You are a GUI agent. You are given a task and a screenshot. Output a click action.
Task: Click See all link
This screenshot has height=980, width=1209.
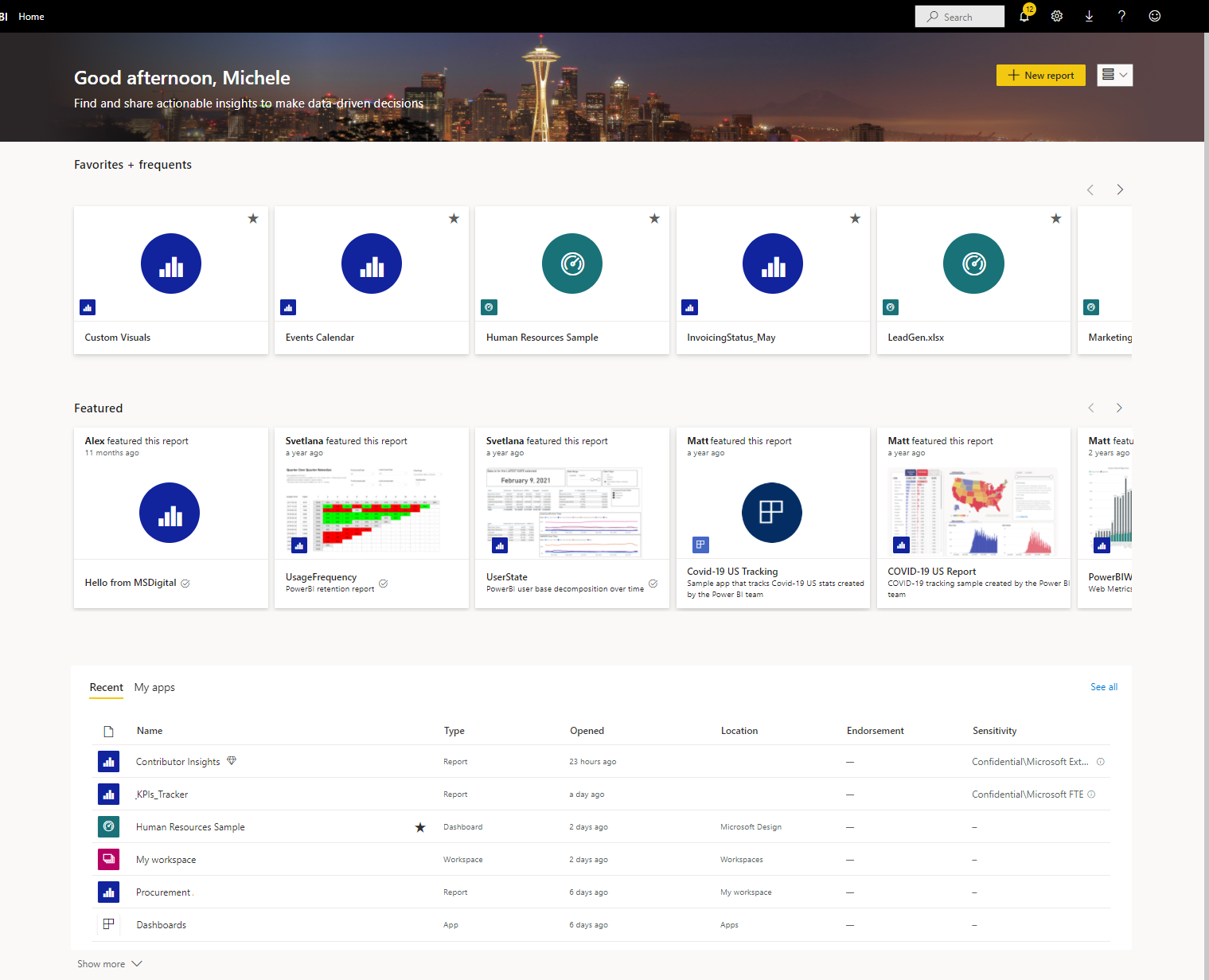1104,687
